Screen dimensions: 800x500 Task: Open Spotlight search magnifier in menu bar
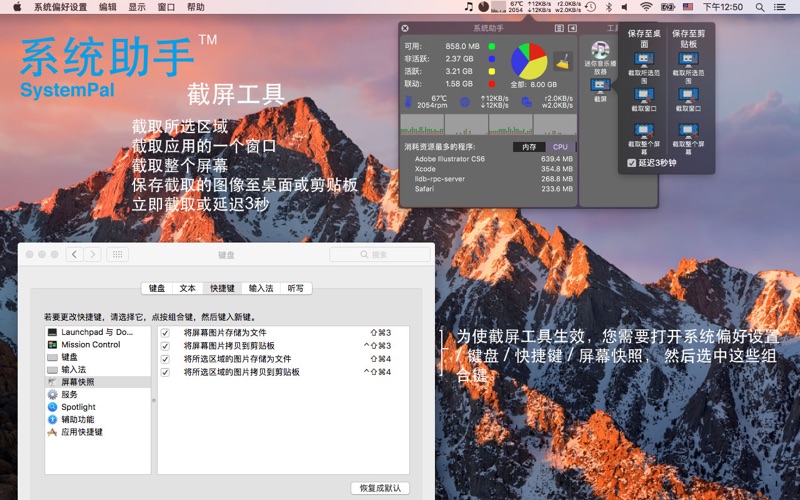click(x=760, y=7)
